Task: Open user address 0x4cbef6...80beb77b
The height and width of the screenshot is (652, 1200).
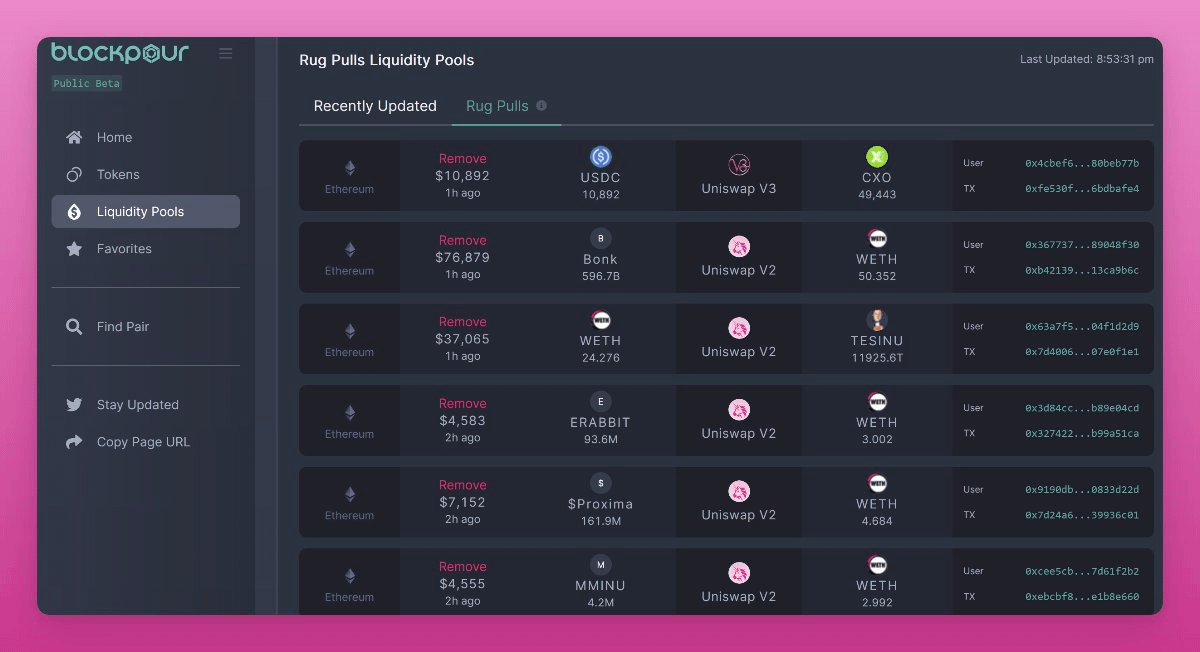Action: pyautogui.click(x=1082, y=163)
